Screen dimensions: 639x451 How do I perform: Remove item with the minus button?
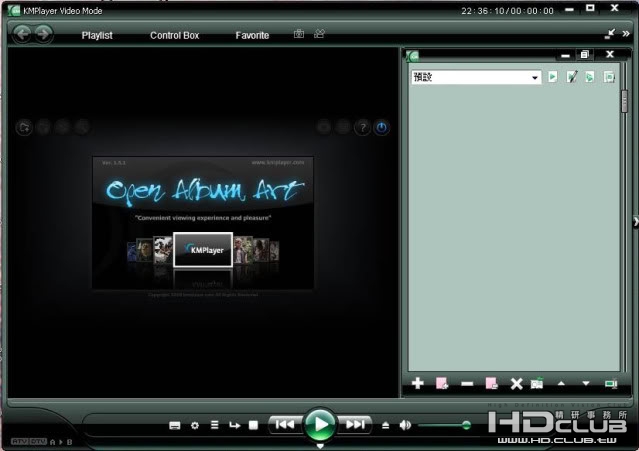(467, 384)
